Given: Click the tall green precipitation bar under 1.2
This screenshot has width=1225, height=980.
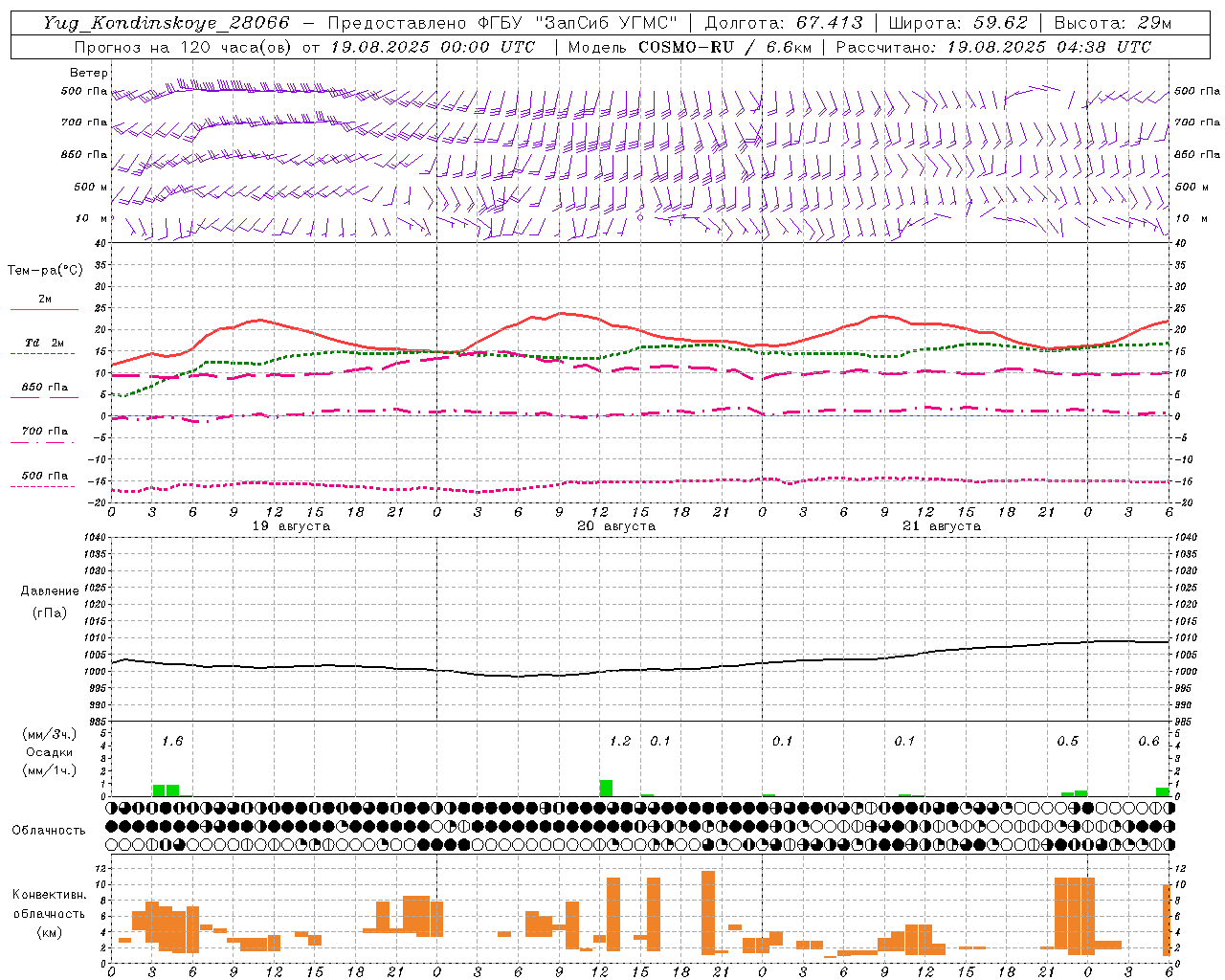Looking at the screenshot, I should pyautogui.click(x=606, y=789).
